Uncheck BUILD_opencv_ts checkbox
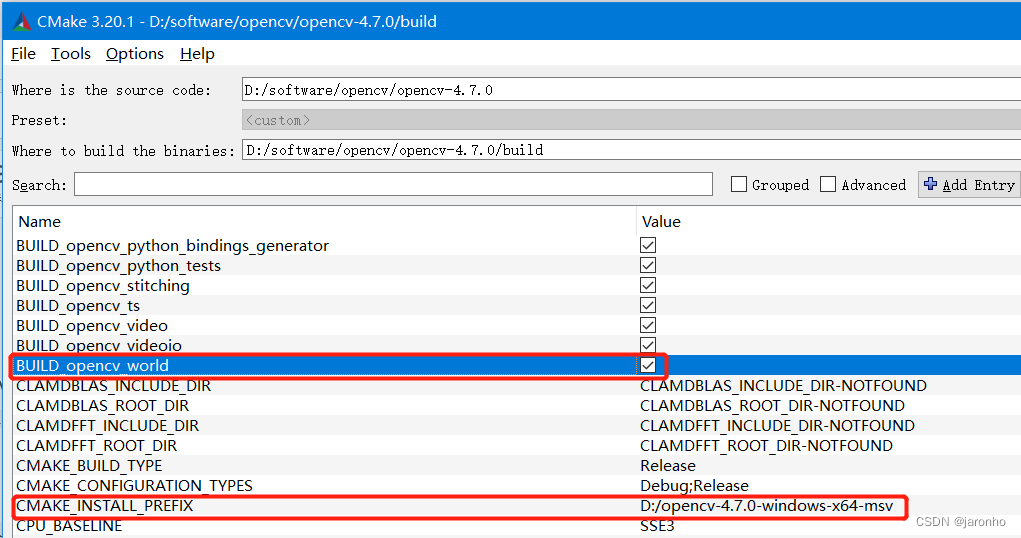Screen dimensions: 1021x538 pyautogui.click(x=648, y=305)
